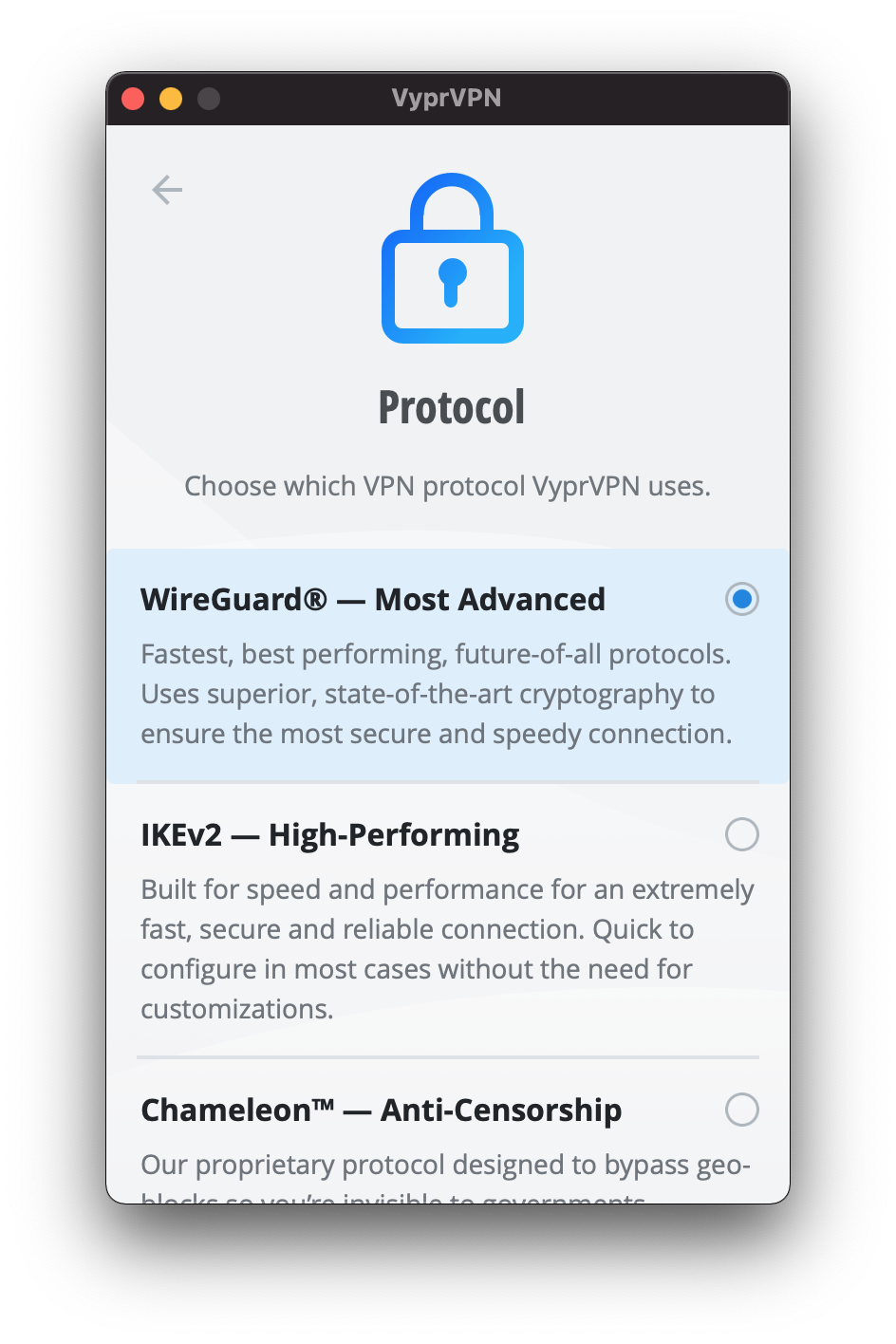Screen dimensions: 896x1344
Task: Click the left-pointing arrow near the top
Action: pos(167,190)
